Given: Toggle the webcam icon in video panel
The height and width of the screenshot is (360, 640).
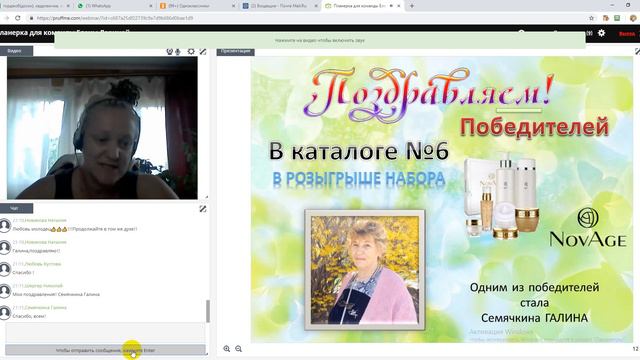Looking at the screenshot, I should click(x=170, y=51).
